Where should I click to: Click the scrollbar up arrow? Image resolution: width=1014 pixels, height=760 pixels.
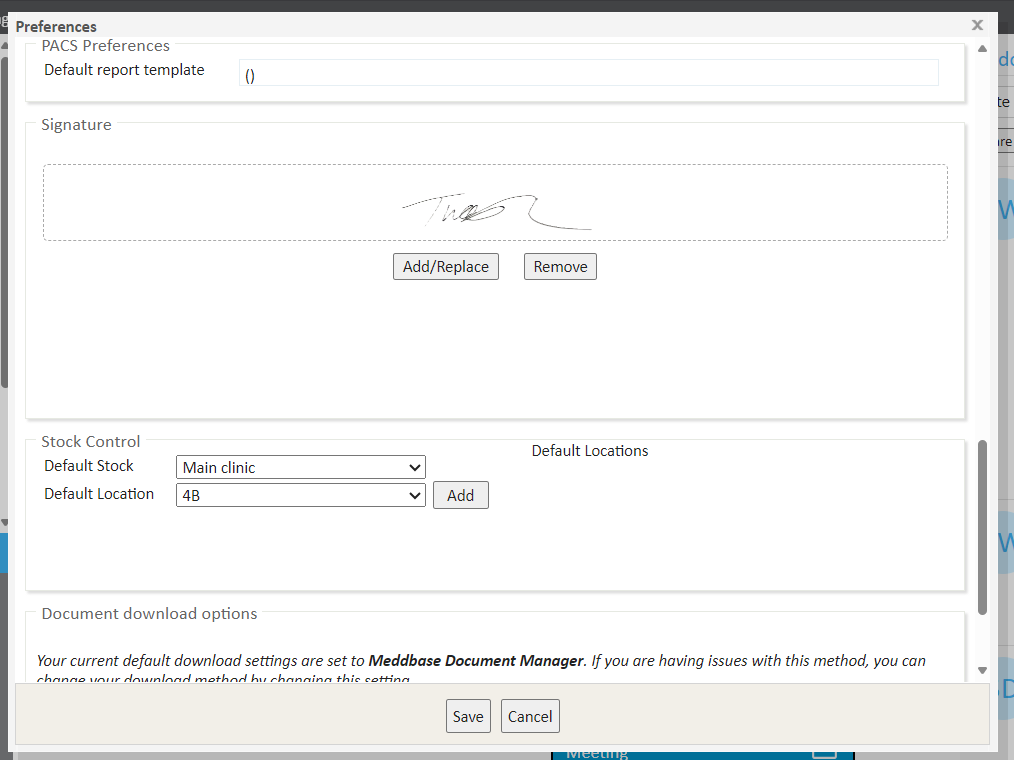tap(982, 49)
